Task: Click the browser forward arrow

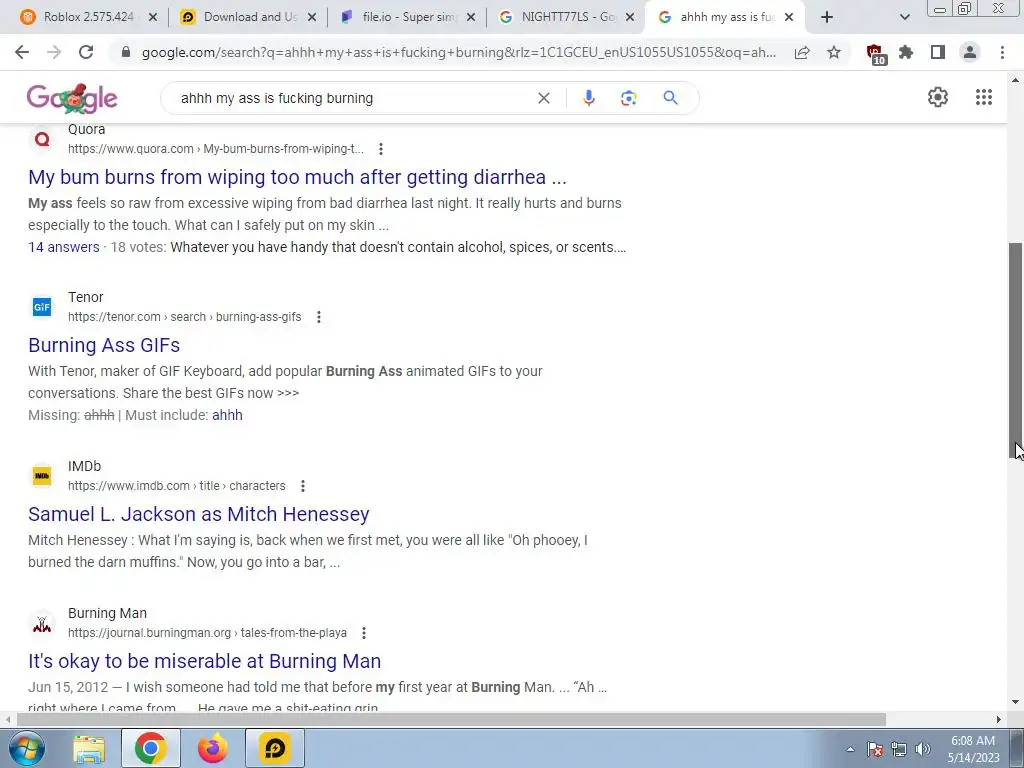Action: coord(54,52)
